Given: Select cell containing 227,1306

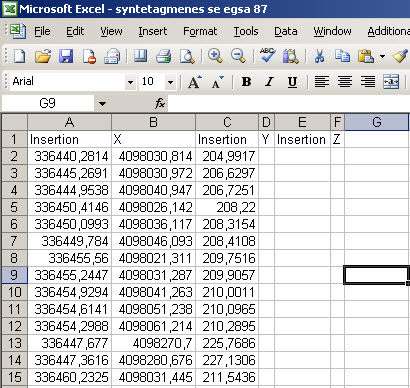Looking at the screenshot, I should click(227, 360).
